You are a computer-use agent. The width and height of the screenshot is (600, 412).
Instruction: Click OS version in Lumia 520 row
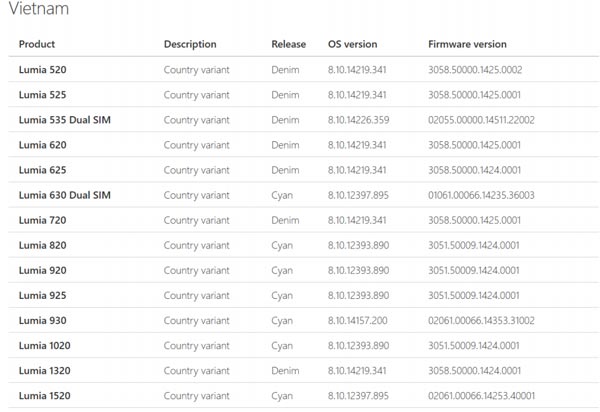(x=357, y=70)
